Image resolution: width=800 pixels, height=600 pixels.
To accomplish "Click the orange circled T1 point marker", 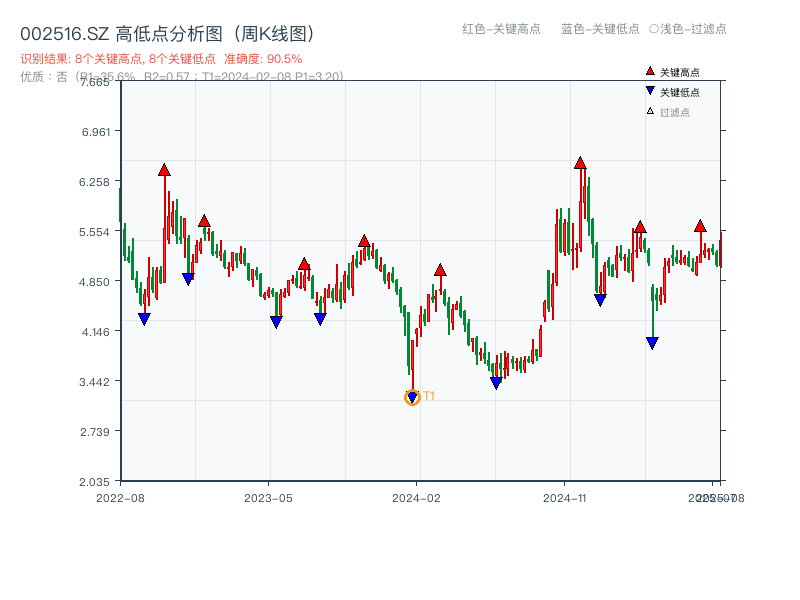I will [x=412, y=398].
